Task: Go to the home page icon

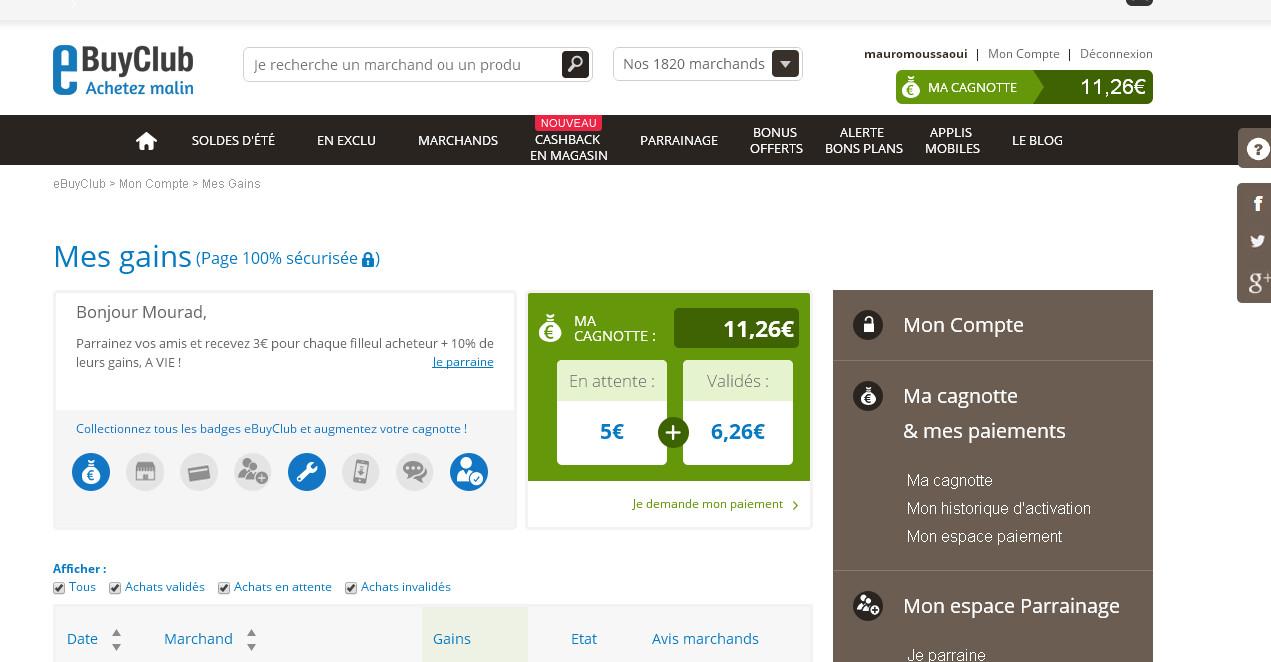Action: point(146,141)
